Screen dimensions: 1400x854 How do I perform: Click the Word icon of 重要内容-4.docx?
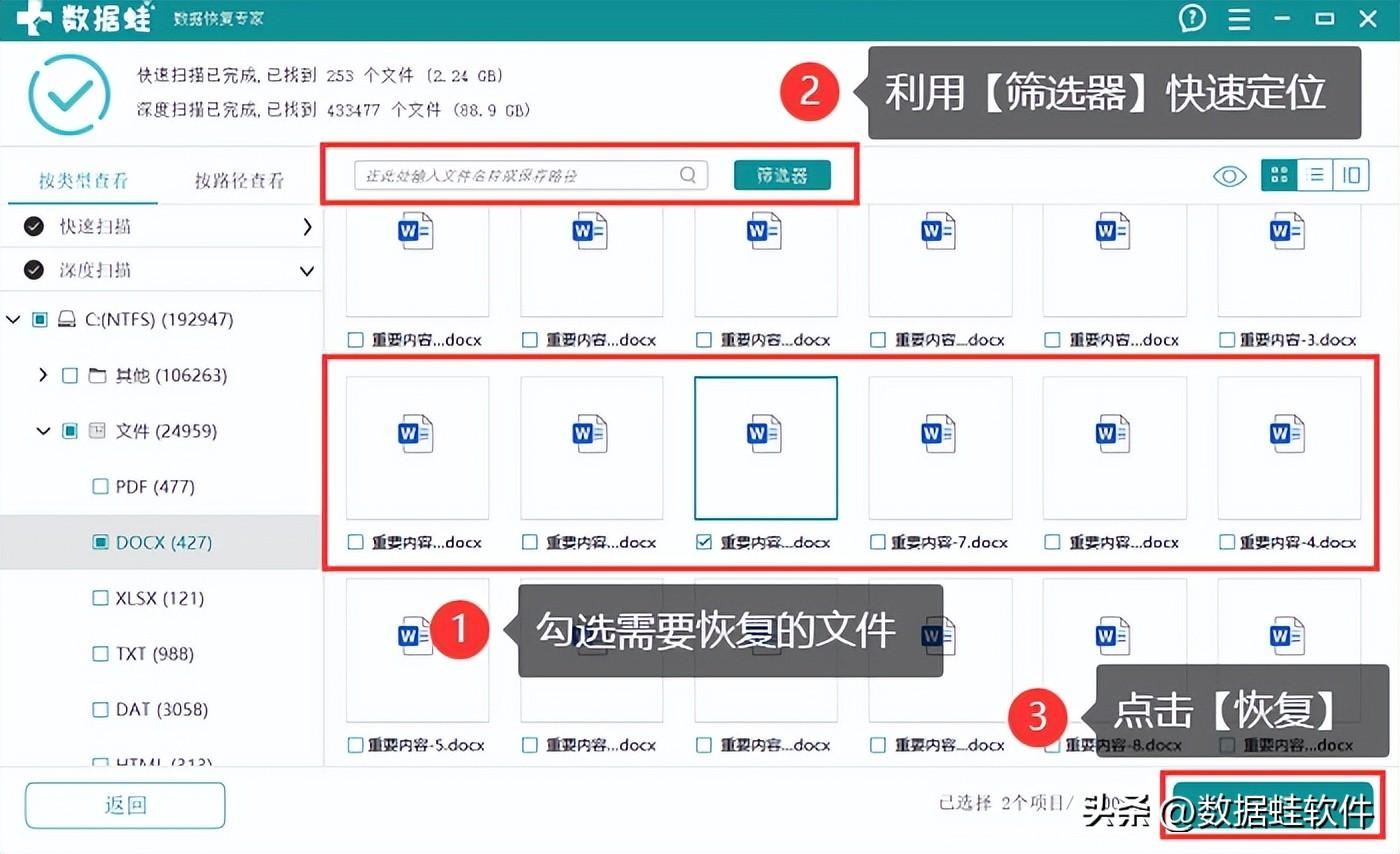(1287, 434)
